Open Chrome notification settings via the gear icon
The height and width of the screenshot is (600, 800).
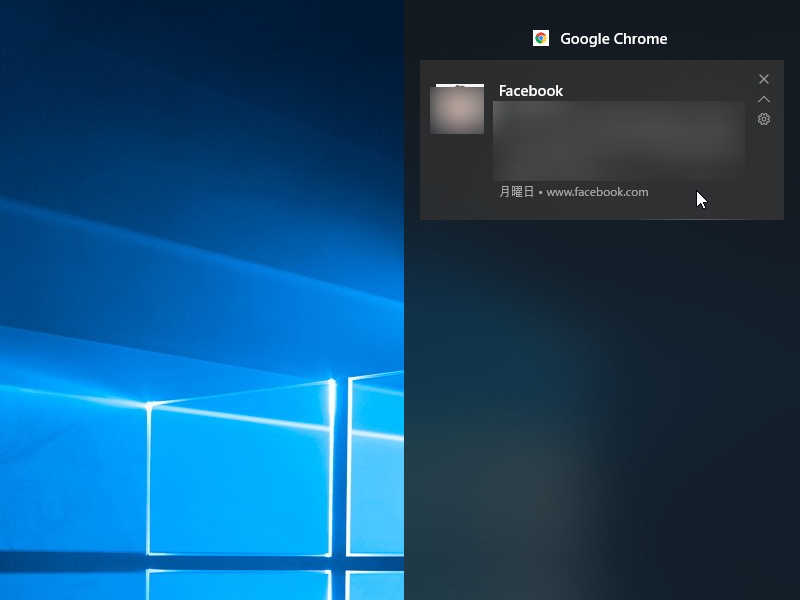click(764, 119)
